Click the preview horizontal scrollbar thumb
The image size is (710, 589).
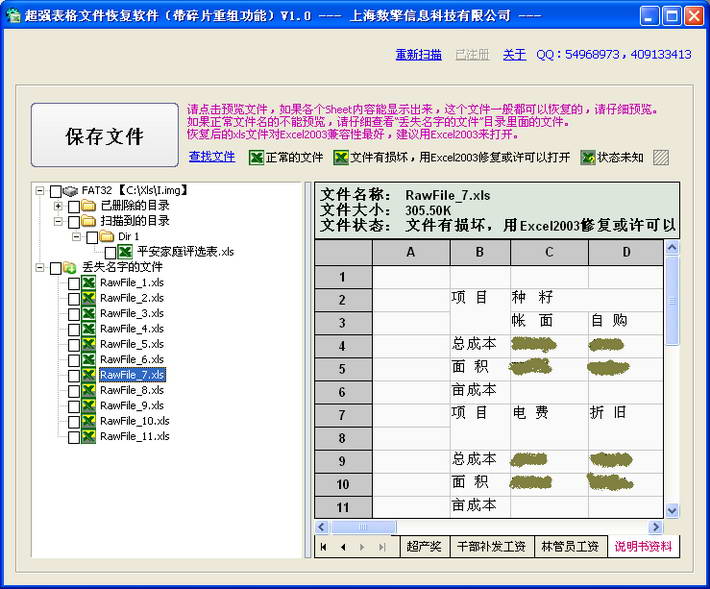364,527
